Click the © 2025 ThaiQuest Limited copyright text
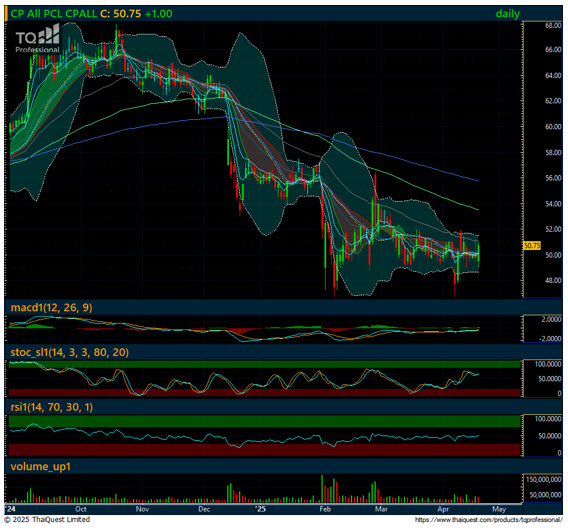Screen dimensions: 568x529 pos(47,520)
